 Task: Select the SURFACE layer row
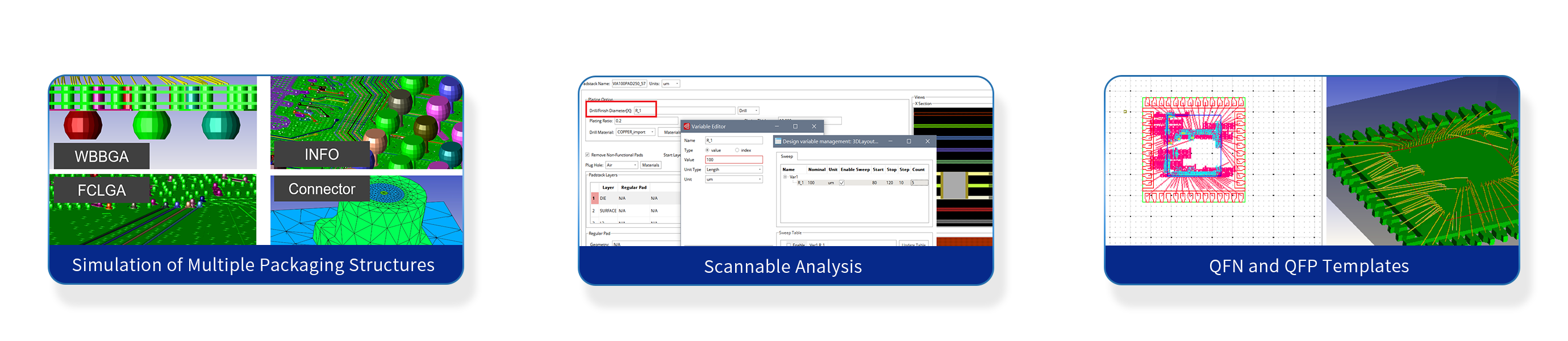(x=636, y=211)
